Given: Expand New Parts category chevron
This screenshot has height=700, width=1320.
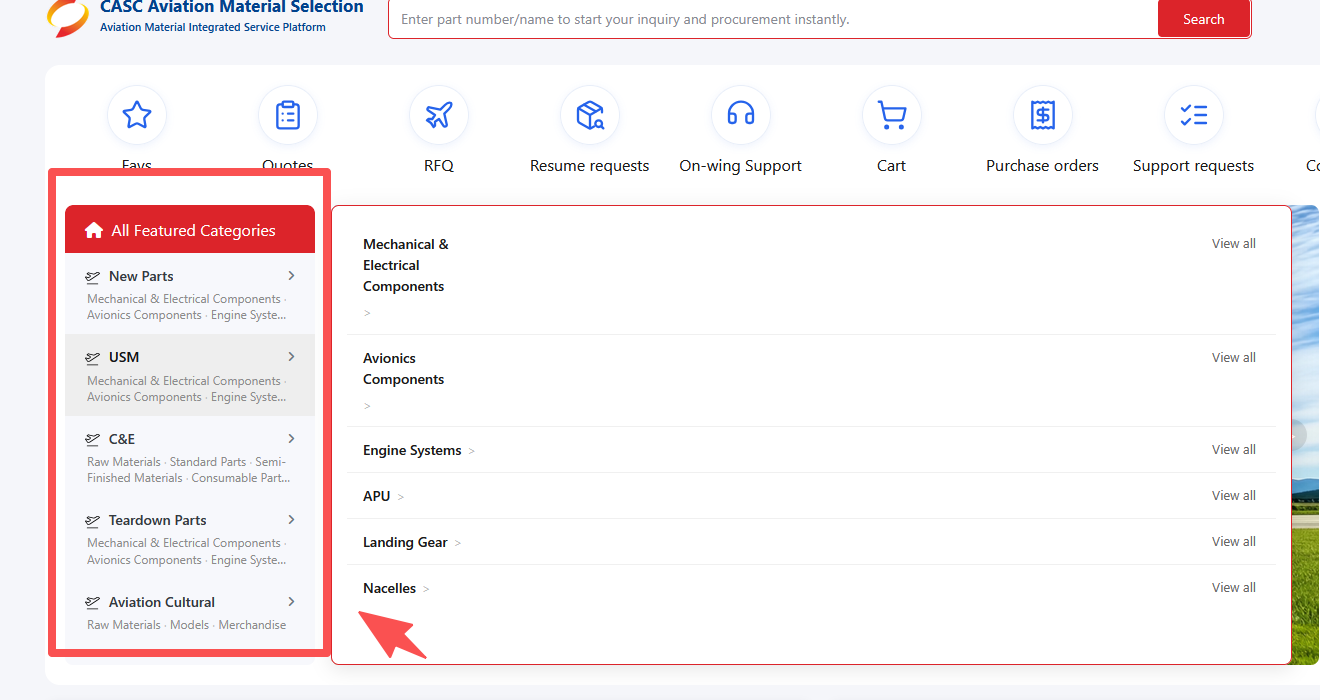Looking at the screenshot, I should tap(291, 275).
